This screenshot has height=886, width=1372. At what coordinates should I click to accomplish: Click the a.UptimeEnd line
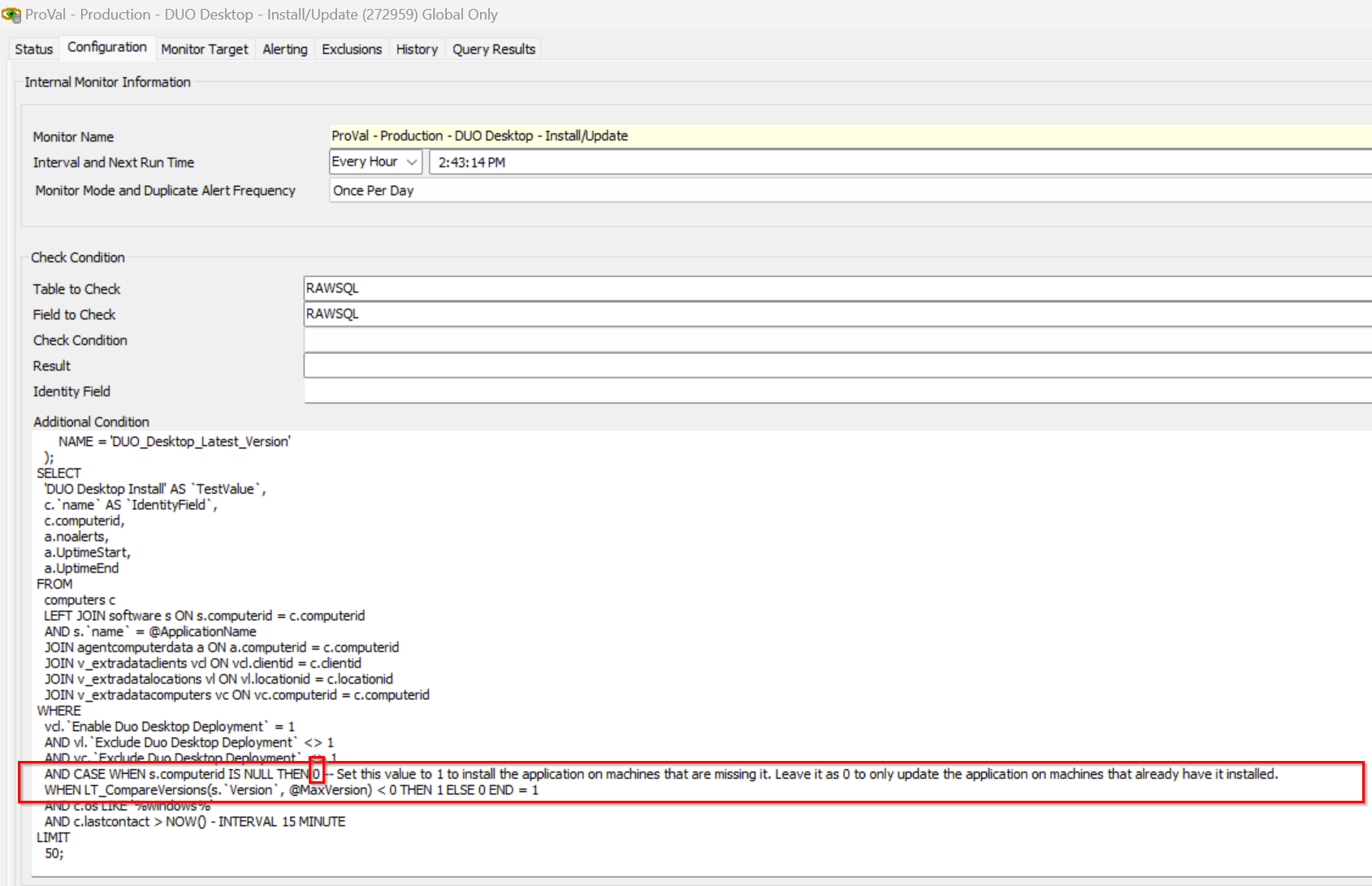pyautogui.click(x=81, y=568)
